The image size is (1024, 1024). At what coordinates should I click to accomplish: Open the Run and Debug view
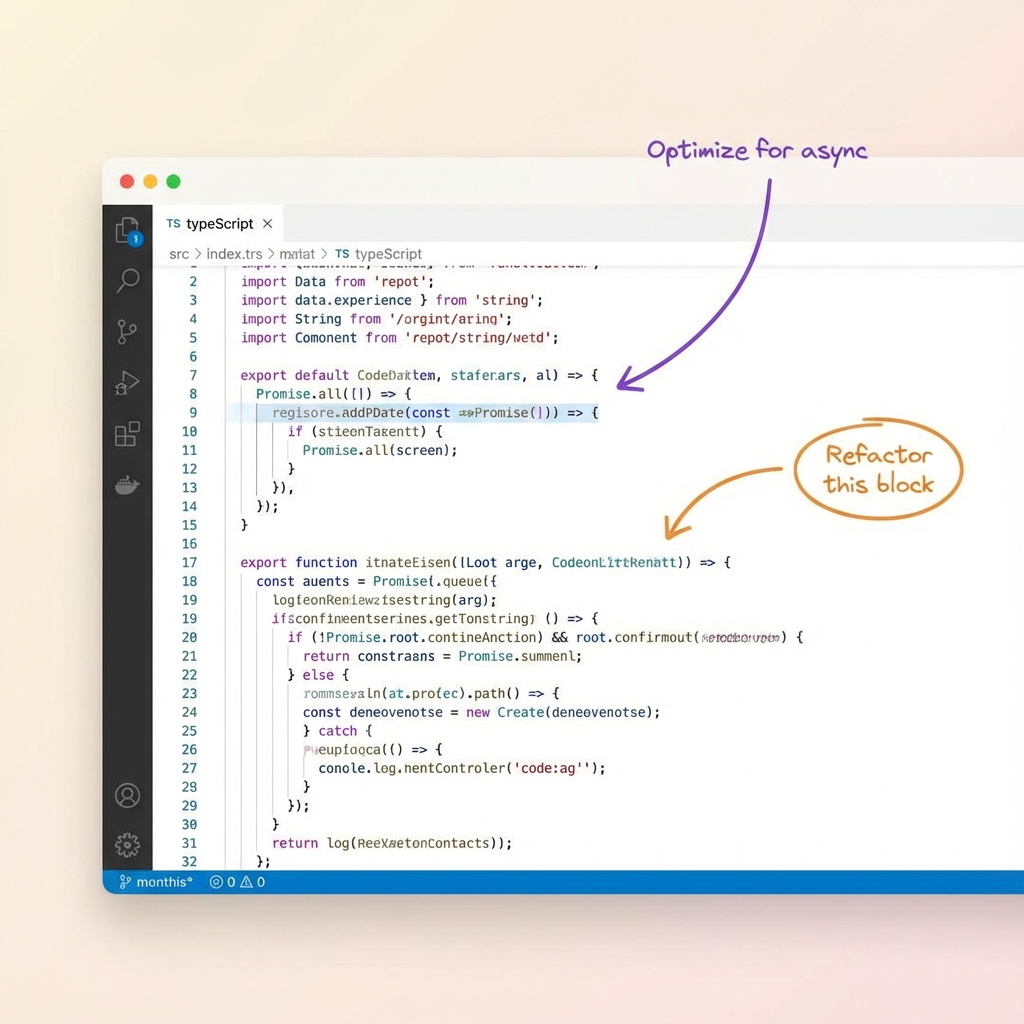pyautogui.click(x=127, y=383)
